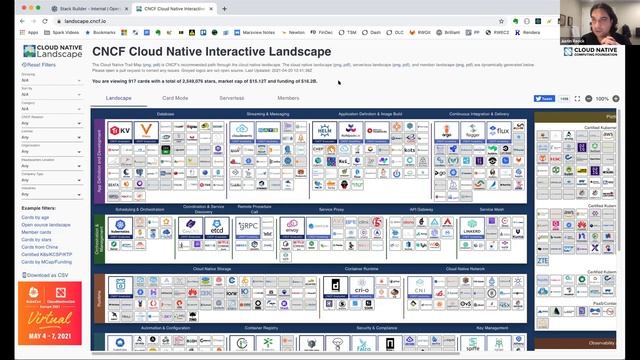The width and height of the screenshot is (640, 360).
Task: Open the NATS project card
Action: point(268,132)
